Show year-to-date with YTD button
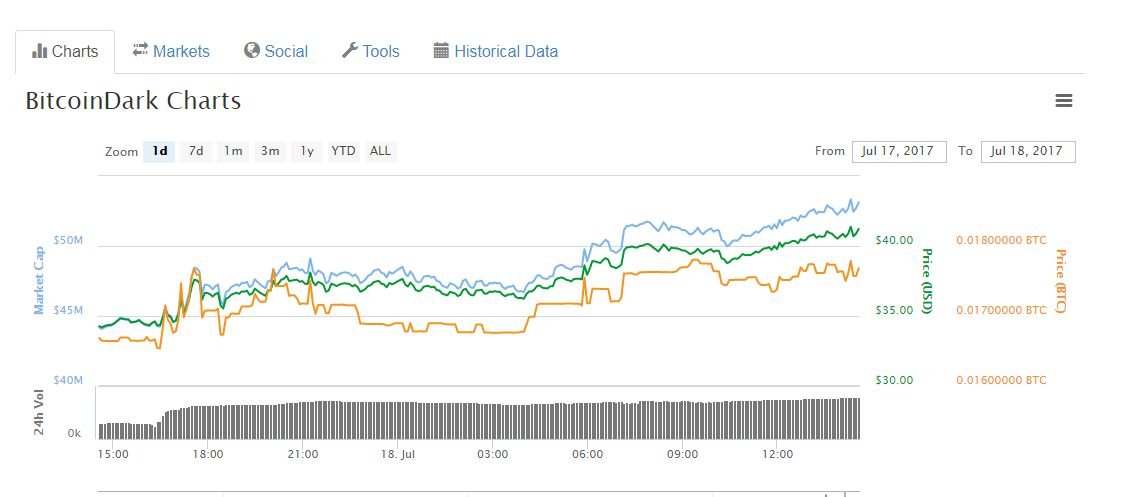 tap(343, 151)
